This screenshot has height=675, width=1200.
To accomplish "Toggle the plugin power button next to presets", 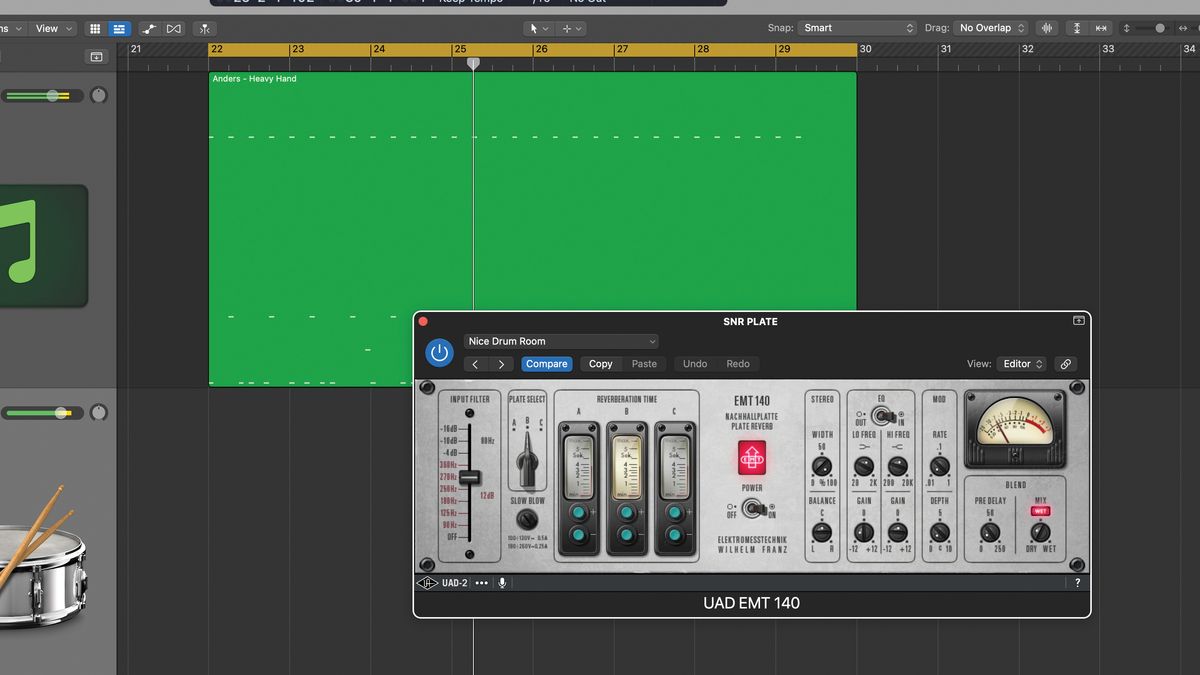I will [x=439, y=352].
